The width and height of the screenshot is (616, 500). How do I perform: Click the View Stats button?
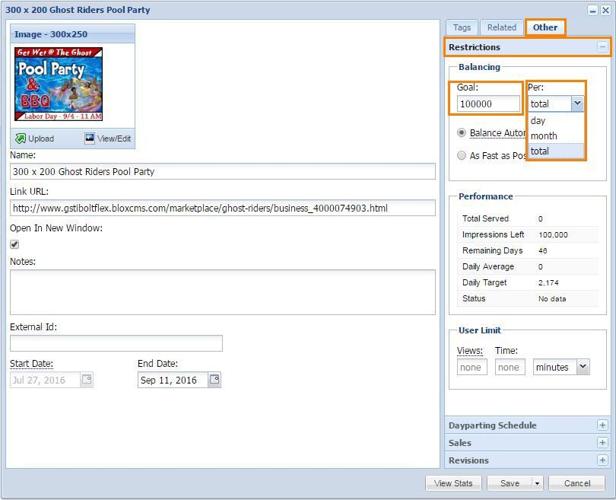[x=453, y=484]
